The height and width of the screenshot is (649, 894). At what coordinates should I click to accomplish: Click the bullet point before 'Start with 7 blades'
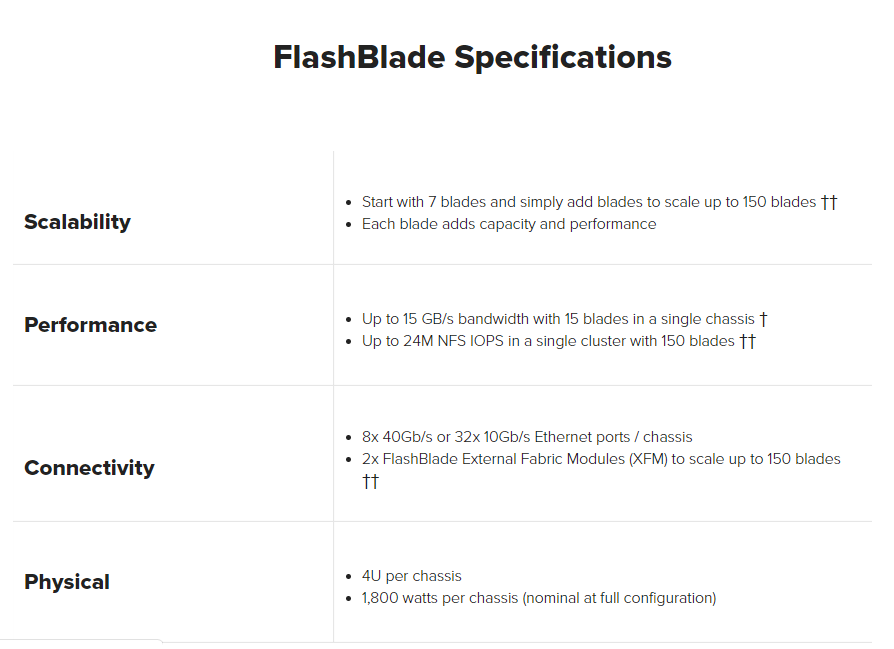[x=347, y=203]
